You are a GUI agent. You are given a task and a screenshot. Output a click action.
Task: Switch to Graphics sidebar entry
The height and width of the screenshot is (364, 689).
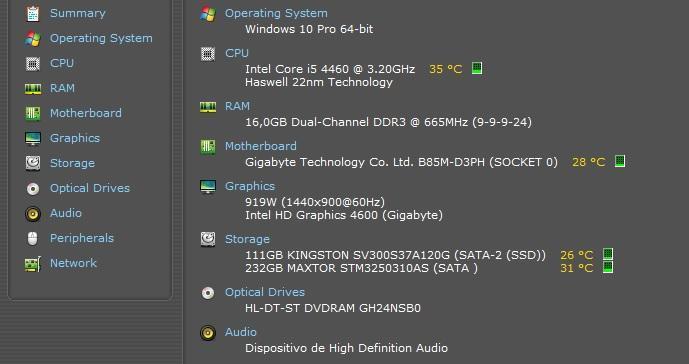tap(75, 138)
